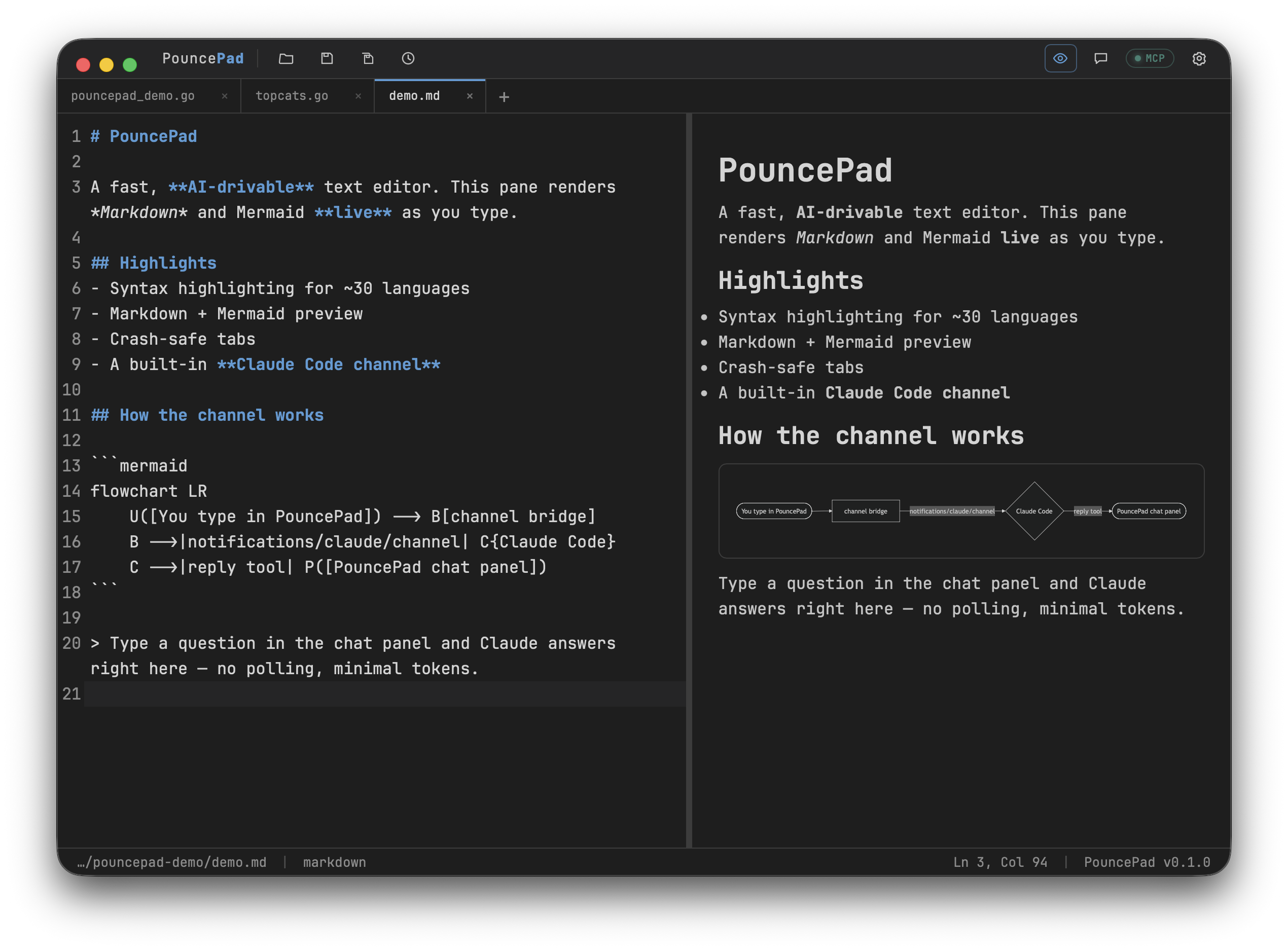Click the Ln 3, Col 94 indicator
This screenshot has height=951, width=1288.
1000,862
